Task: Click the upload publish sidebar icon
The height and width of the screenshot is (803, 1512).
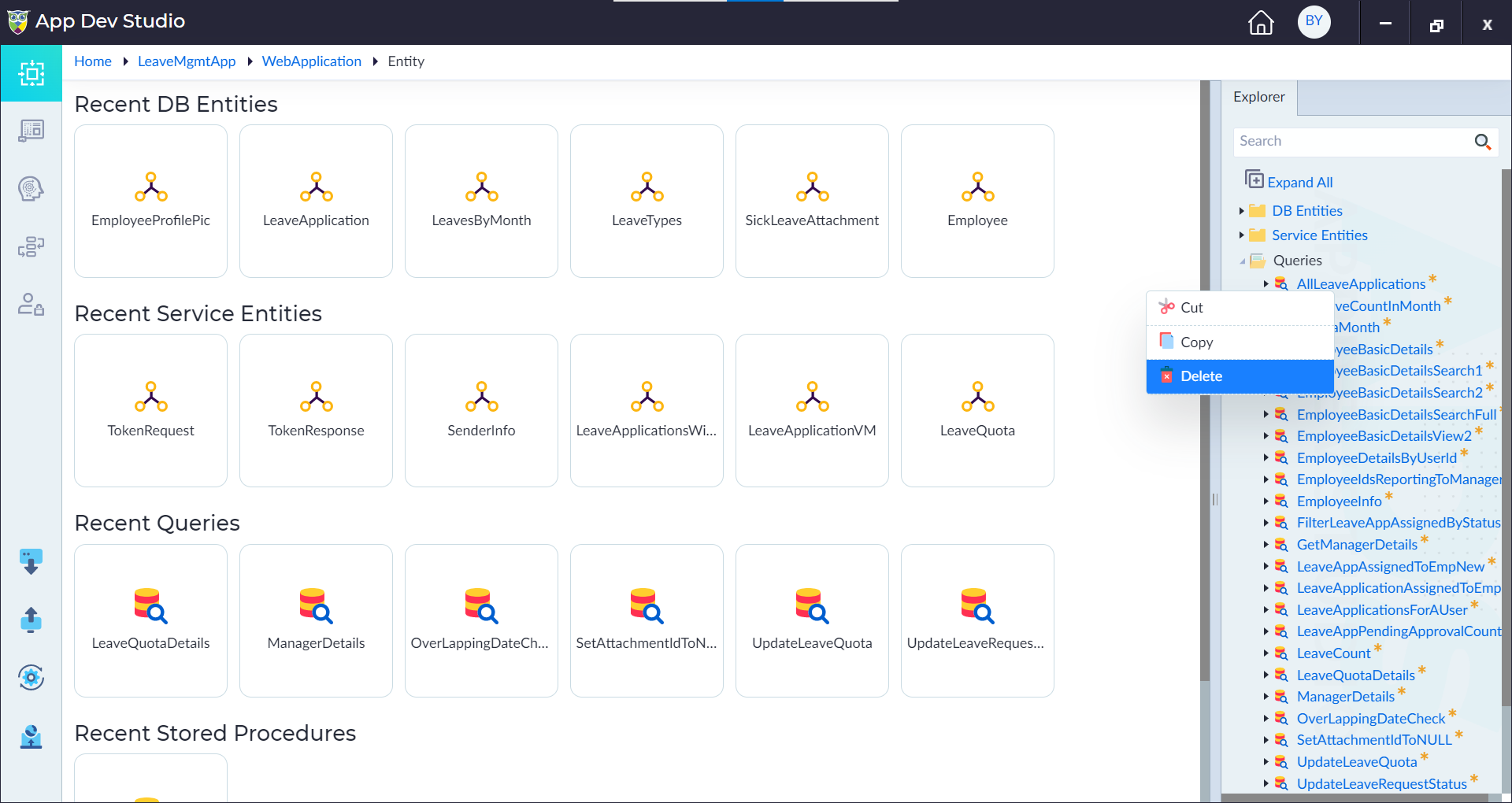Action: pos(31,620)
